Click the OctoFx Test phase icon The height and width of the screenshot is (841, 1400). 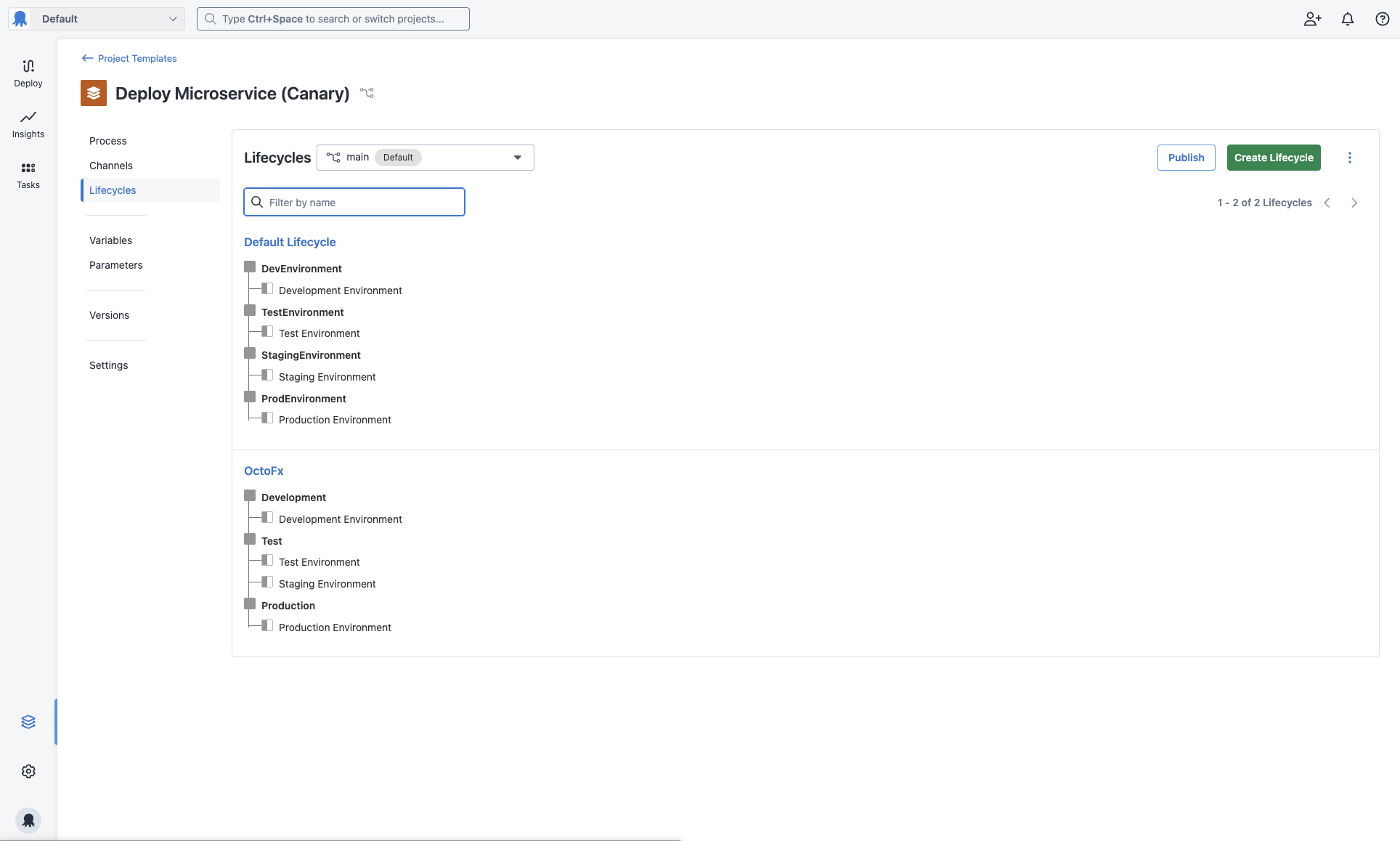[250, 540]
